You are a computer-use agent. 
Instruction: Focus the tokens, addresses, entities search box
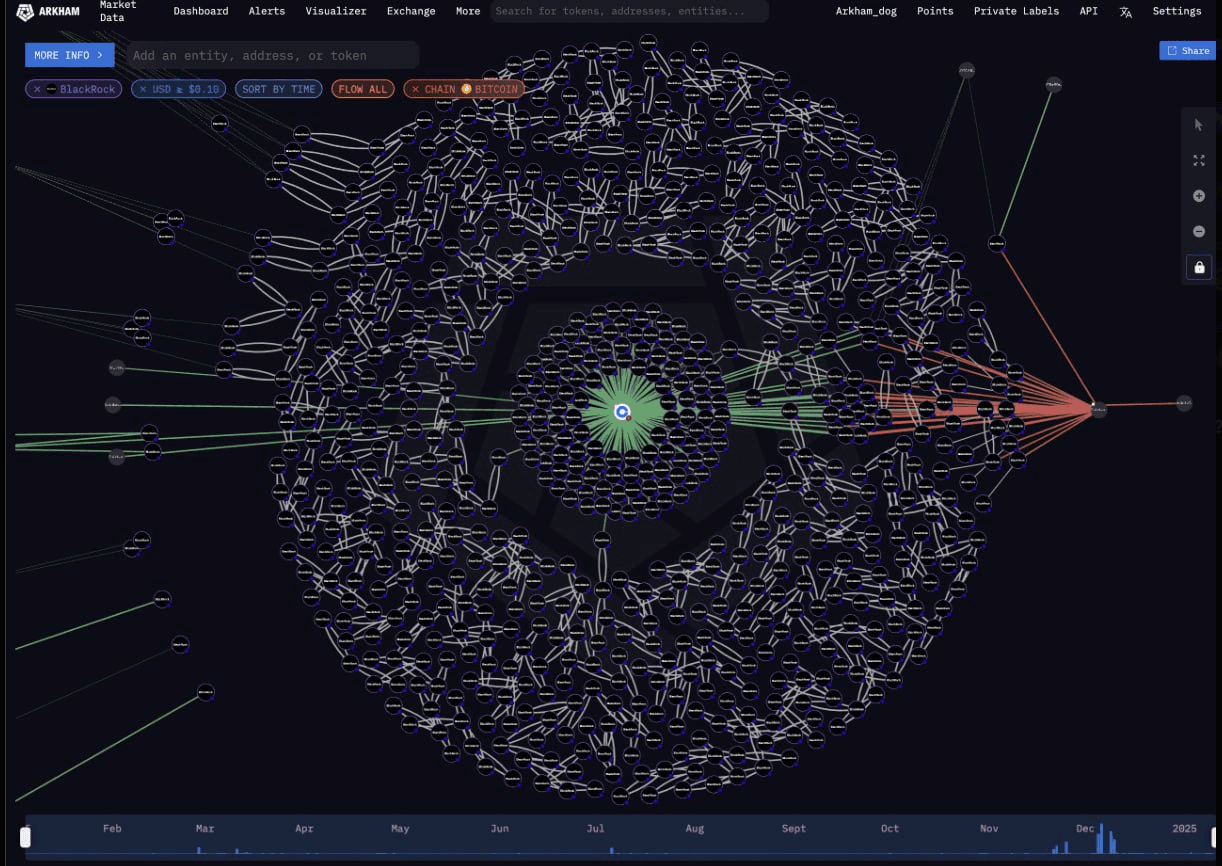629,11
